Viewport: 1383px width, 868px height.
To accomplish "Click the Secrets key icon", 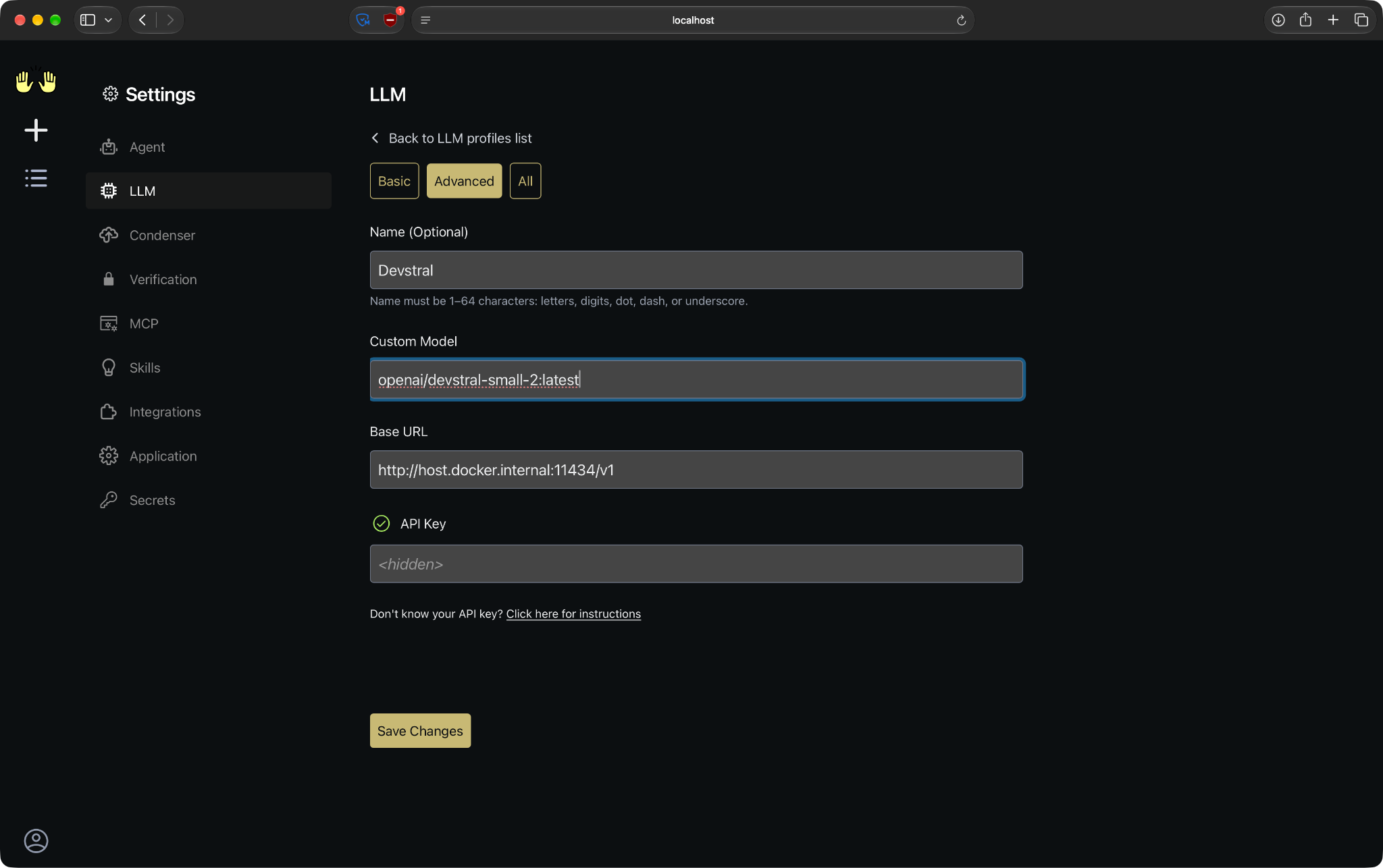I will pos(109,500).
